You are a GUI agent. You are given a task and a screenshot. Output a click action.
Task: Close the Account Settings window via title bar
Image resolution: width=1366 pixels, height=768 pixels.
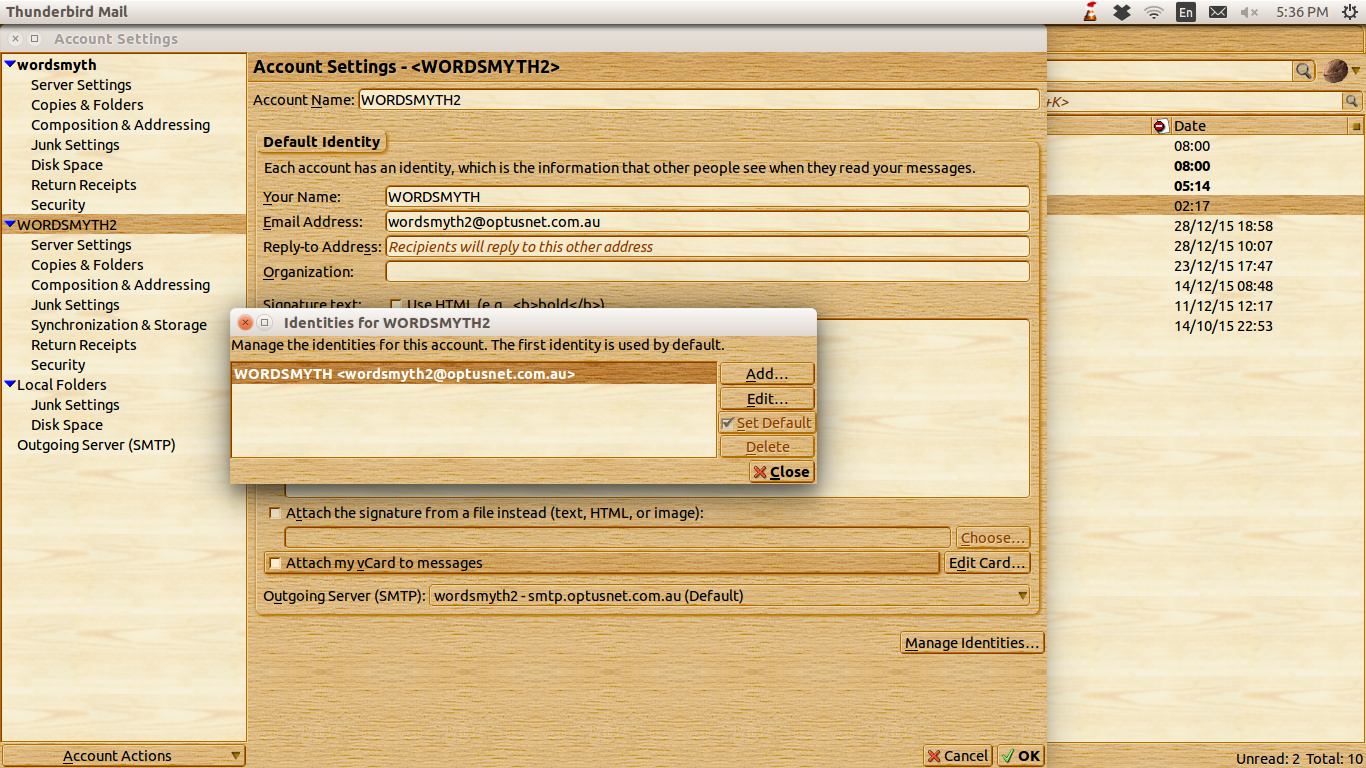pyautogui.click(x=15, y=39)
